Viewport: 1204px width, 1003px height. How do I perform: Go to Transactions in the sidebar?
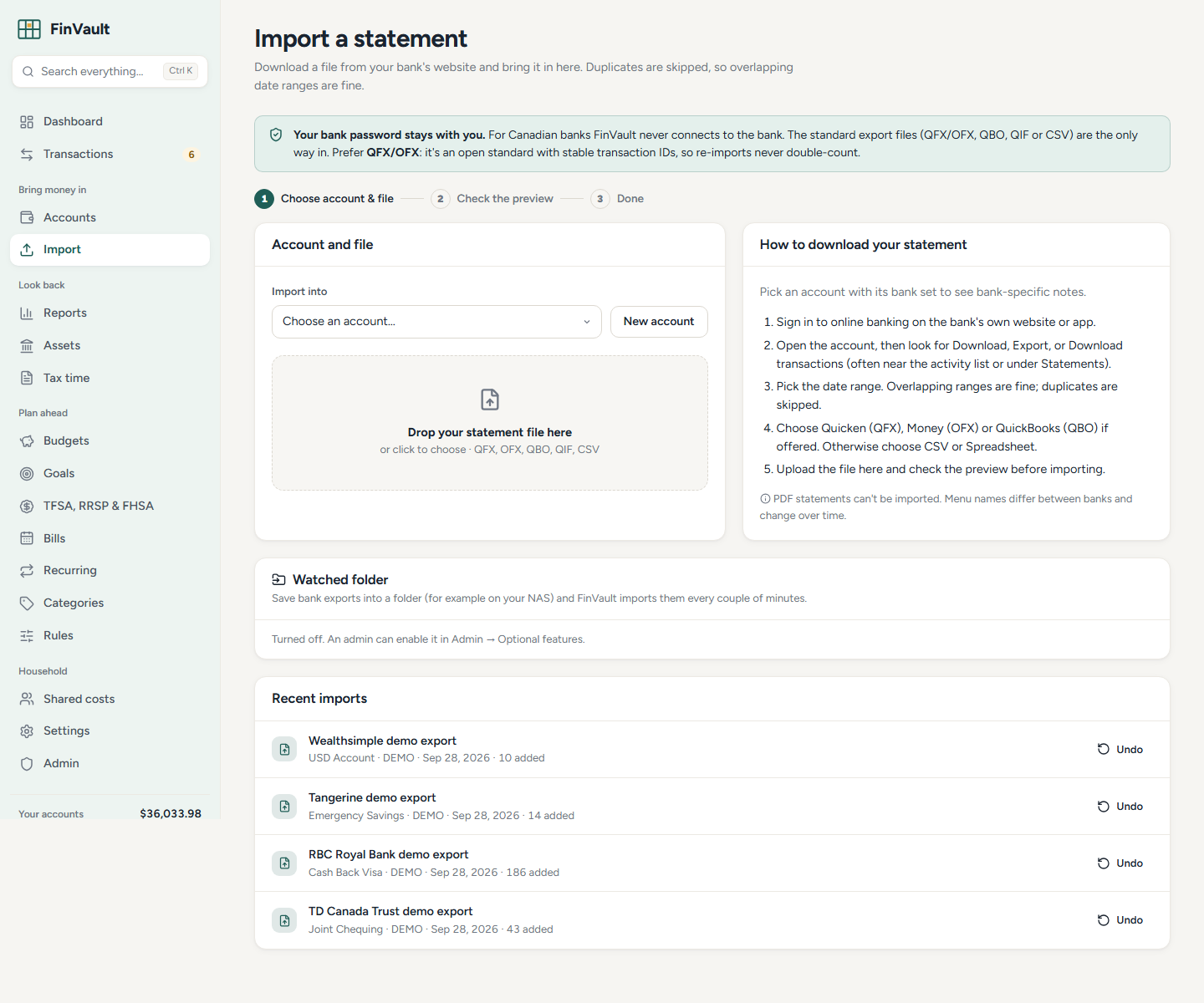[x=110, y=155]
